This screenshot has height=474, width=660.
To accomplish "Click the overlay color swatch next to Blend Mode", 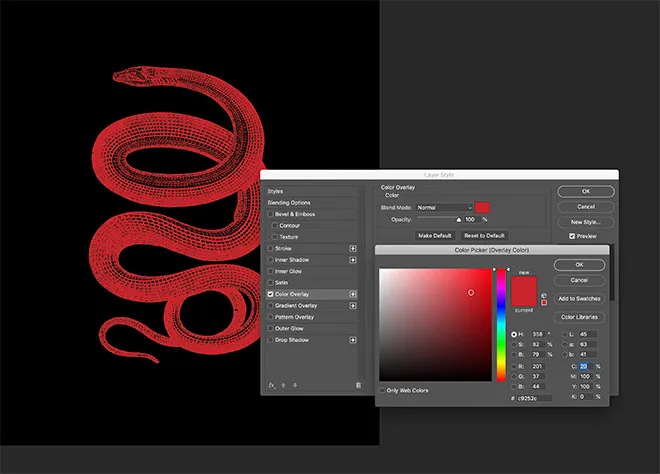I will click(482, 208).
